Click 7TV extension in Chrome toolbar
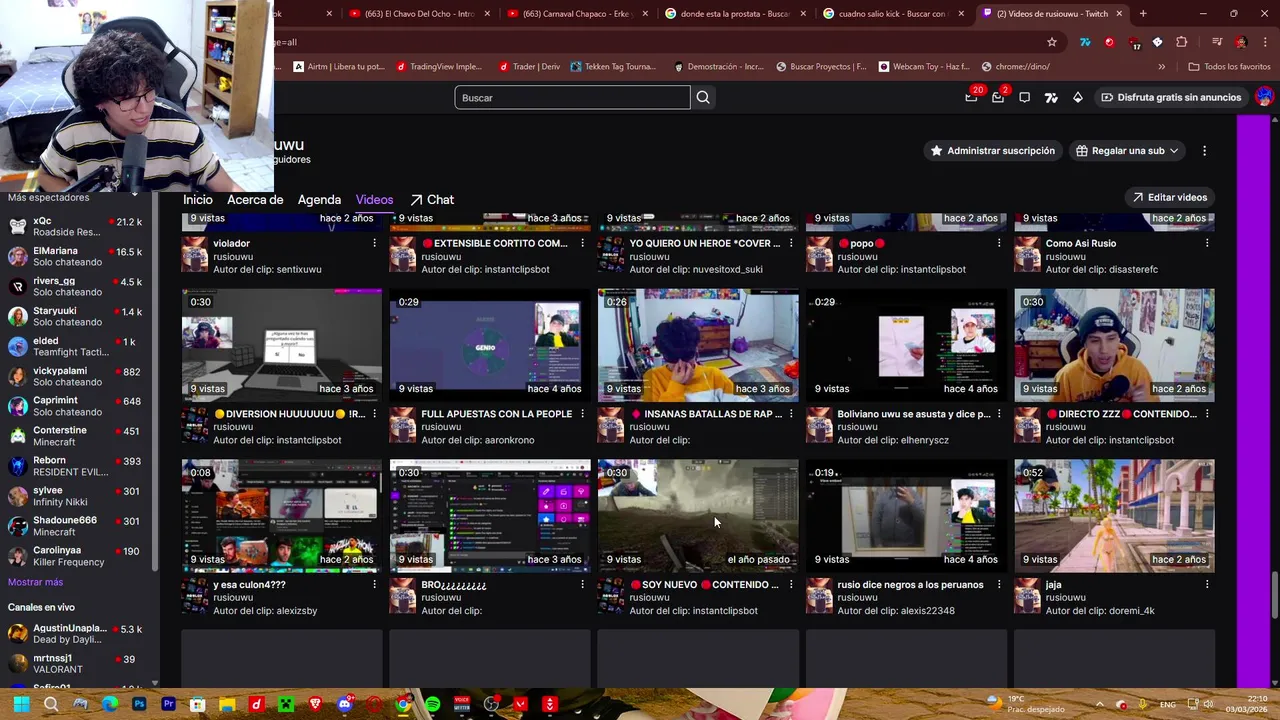 1085,42
